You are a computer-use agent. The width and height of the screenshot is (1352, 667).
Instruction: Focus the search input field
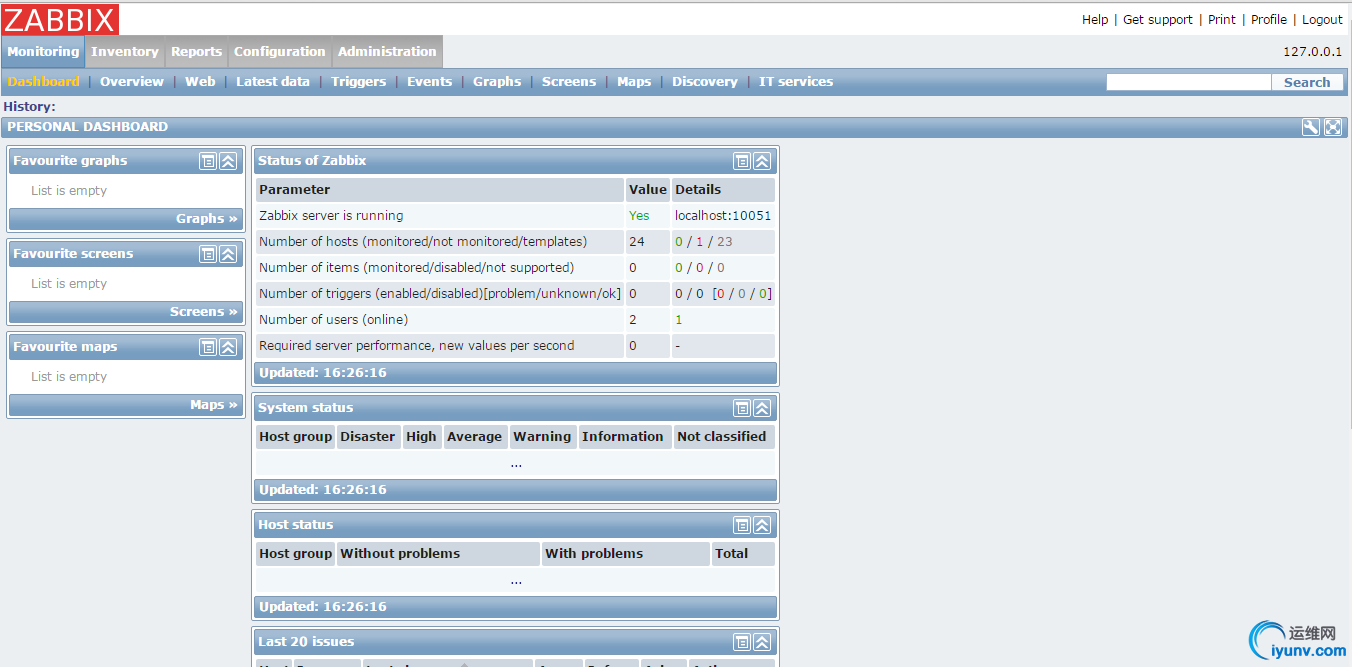[1188, 82]
